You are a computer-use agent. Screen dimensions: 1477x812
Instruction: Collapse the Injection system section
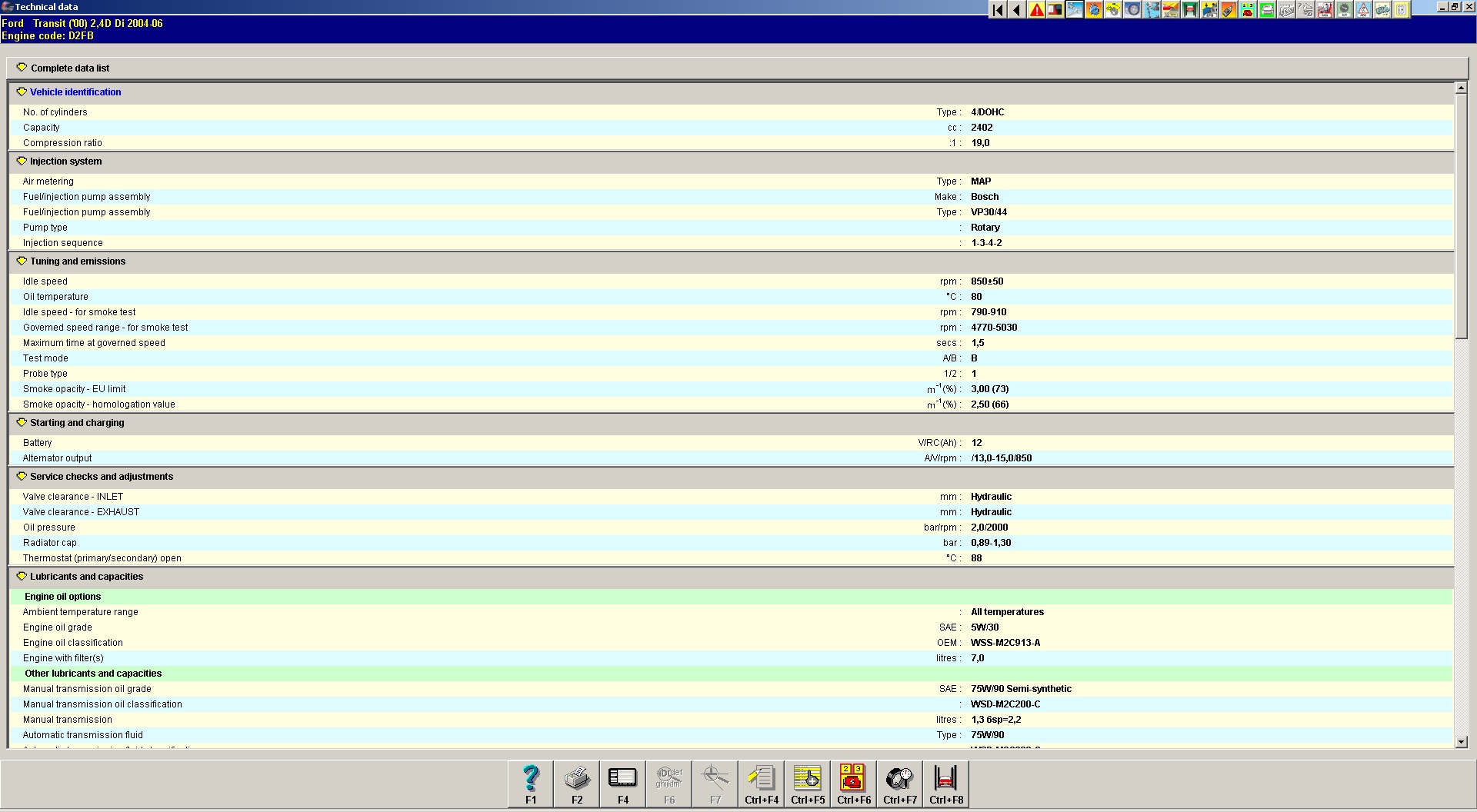click(22, 161)
